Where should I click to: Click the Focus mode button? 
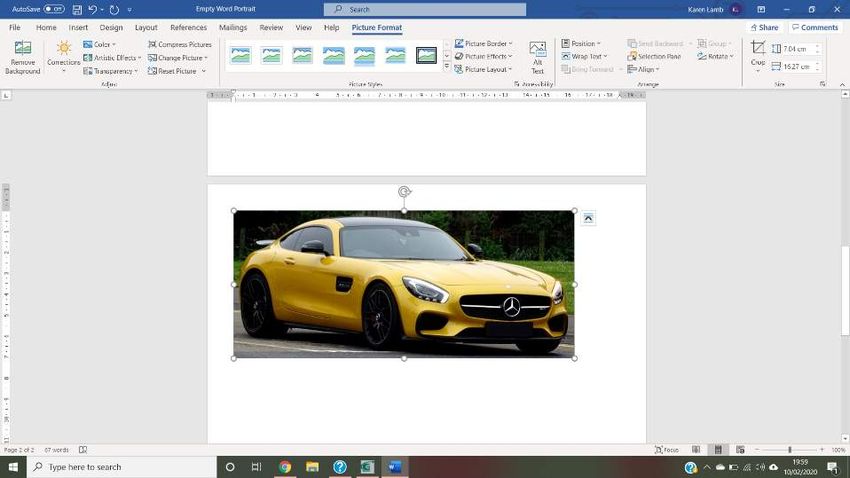[x=667, y=449]
